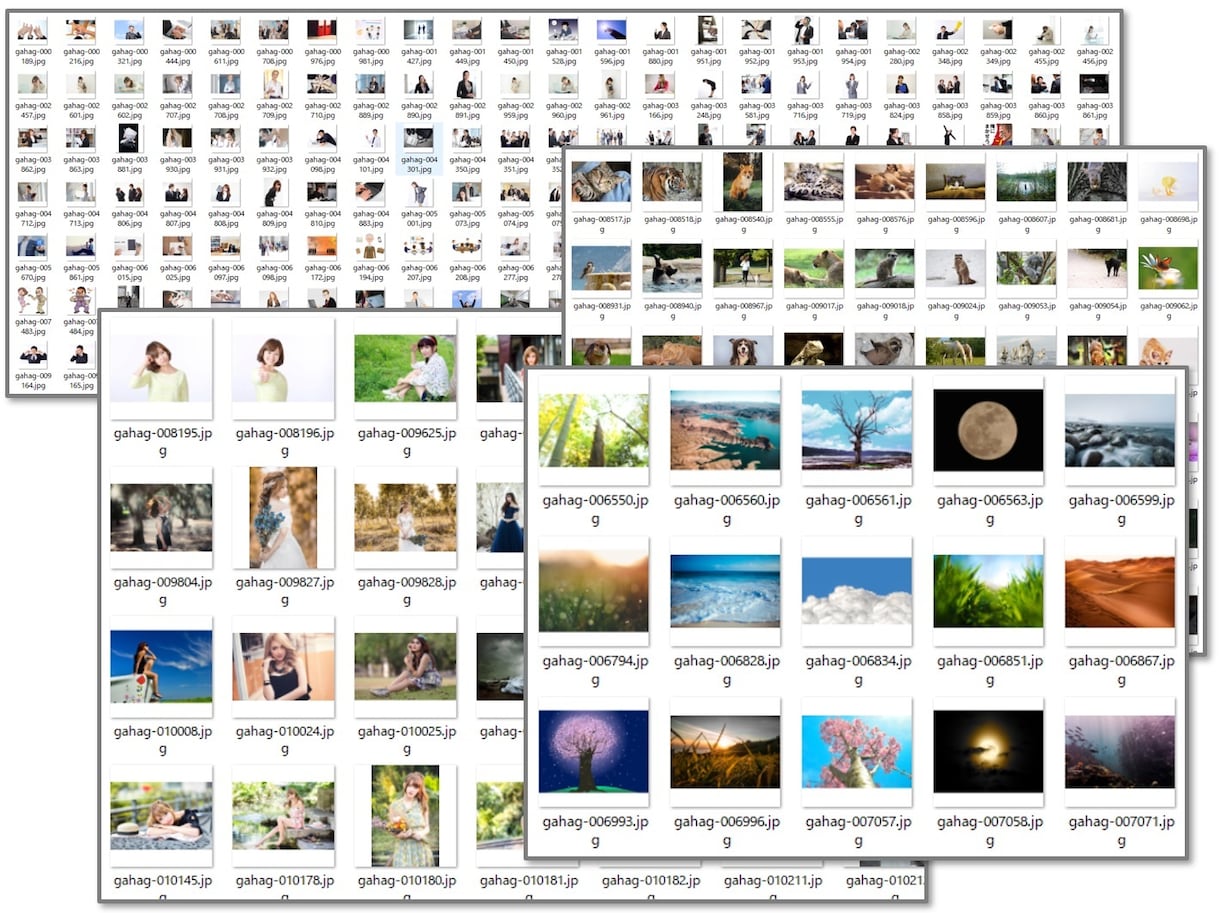The height and width of the screenshot is (913, 1220).
Task: Select the meerkat thumbnail gahag-009018.jpg
Action: click(x=884, y=268)
